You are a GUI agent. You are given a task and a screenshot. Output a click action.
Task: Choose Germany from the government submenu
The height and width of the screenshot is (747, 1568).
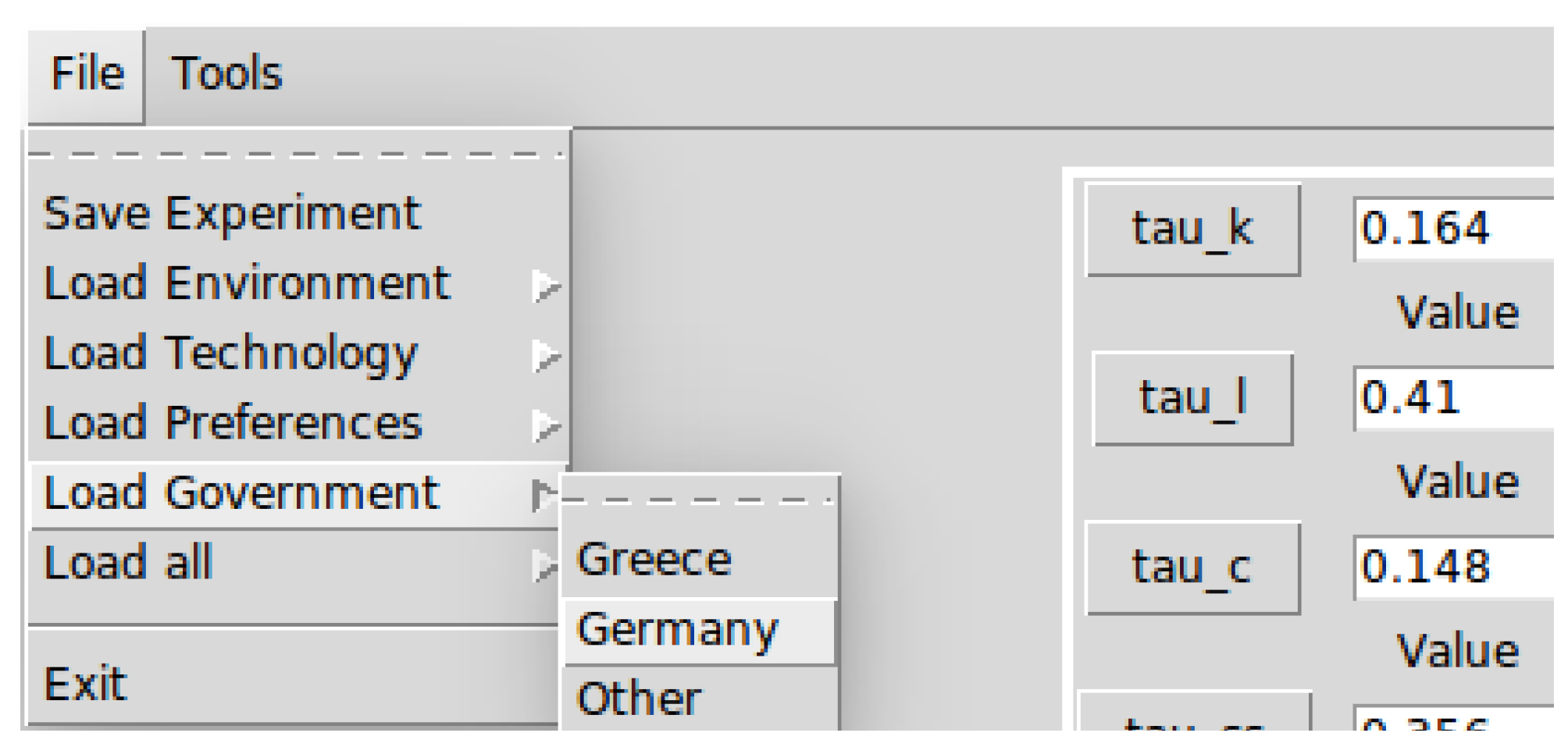pos(678,630)
